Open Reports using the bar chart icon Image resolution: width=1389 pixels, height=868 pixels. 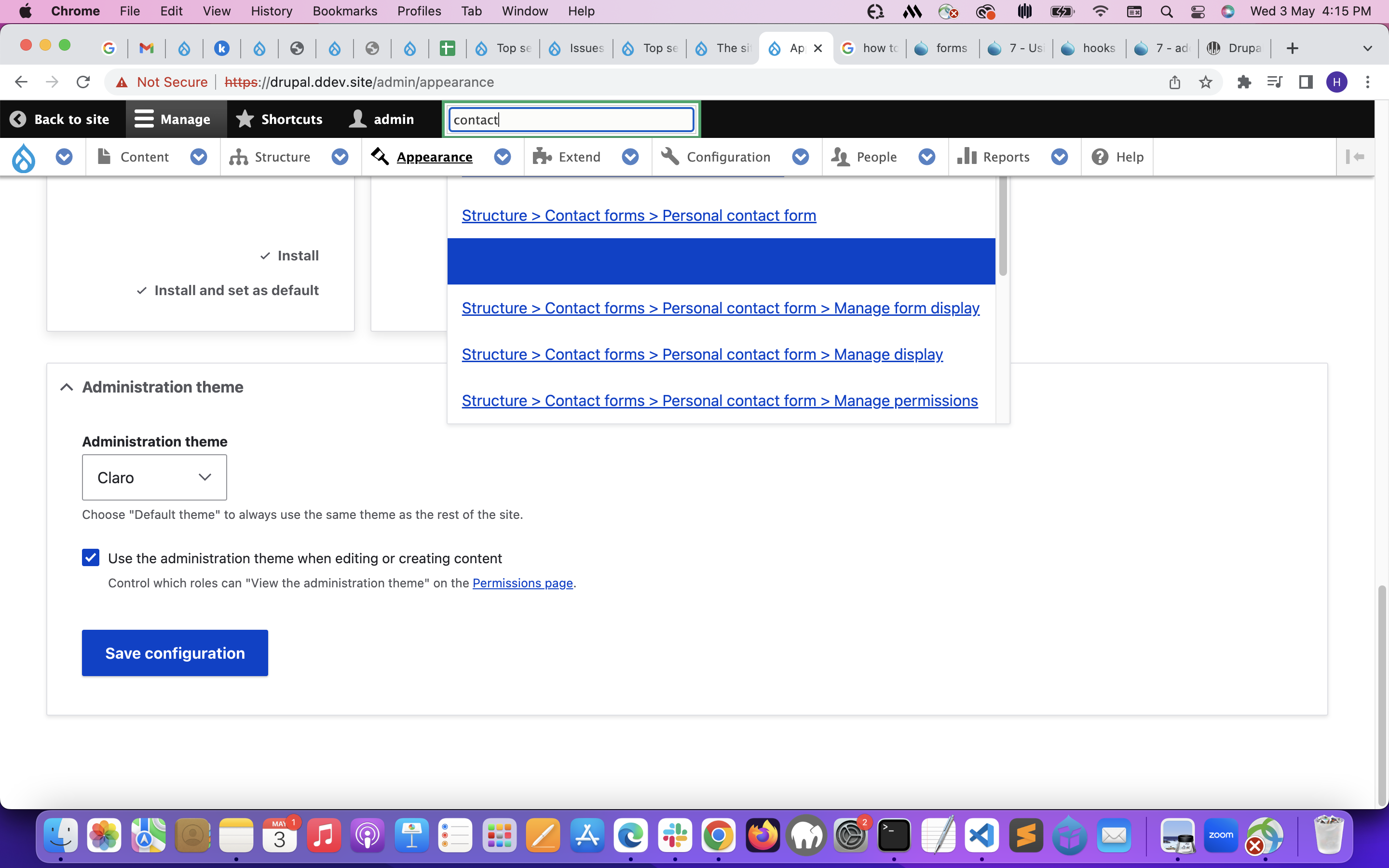pyautogui.click(x=967, y=157)
